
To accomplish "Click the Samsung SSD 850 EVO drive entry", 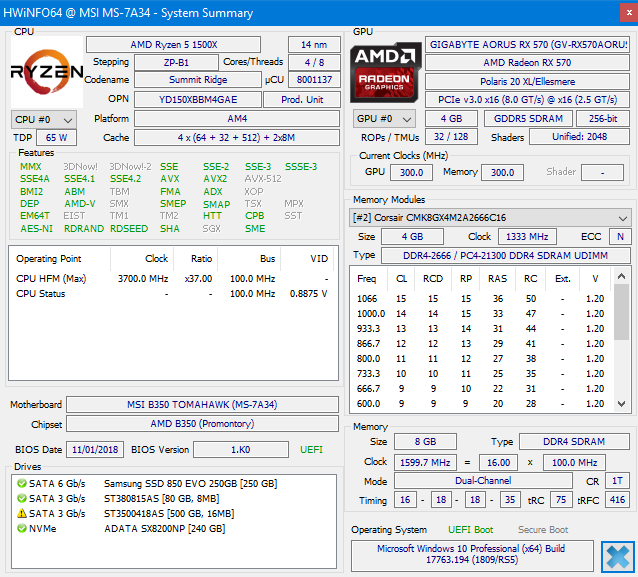I will click(190, 483).
